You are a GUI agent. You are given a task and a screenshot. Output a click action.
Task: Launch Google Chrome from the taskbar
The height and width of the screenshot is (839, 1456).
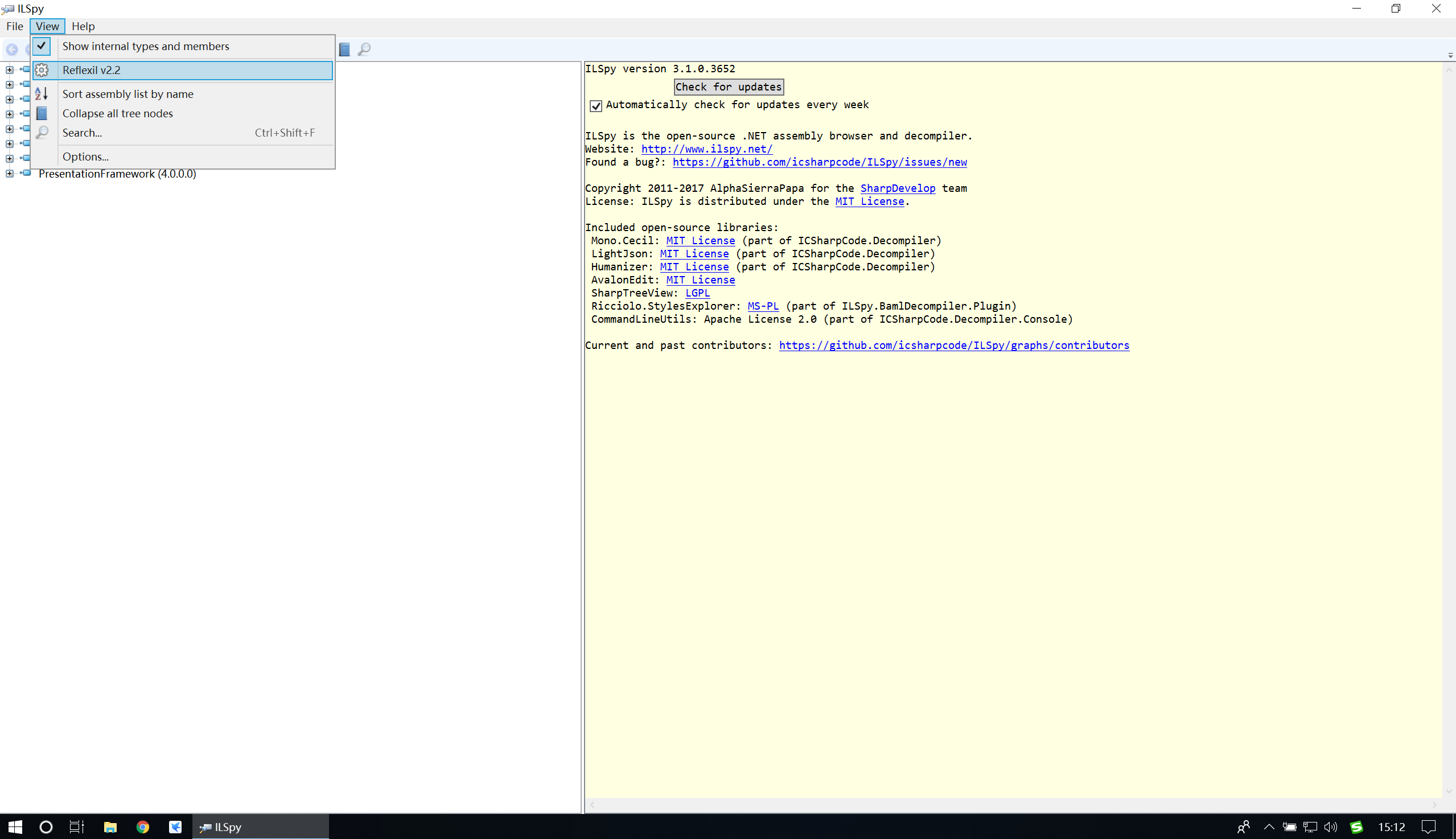pos(142,827)
